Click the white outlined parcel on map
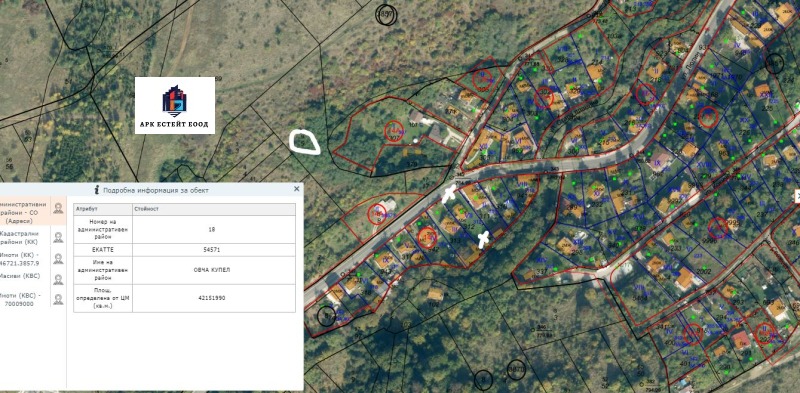The width and height of the screenshot is (800, 393). [x=305, y=142]
